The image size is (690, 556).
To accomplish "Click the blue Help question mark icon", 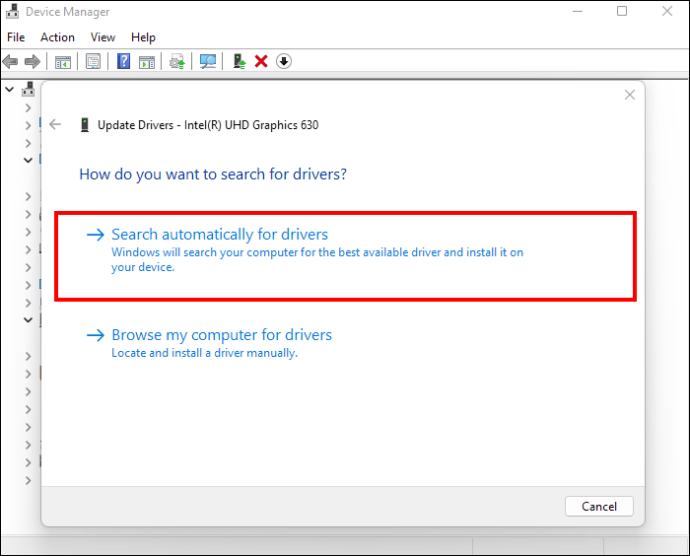I will tap(124, 61).
